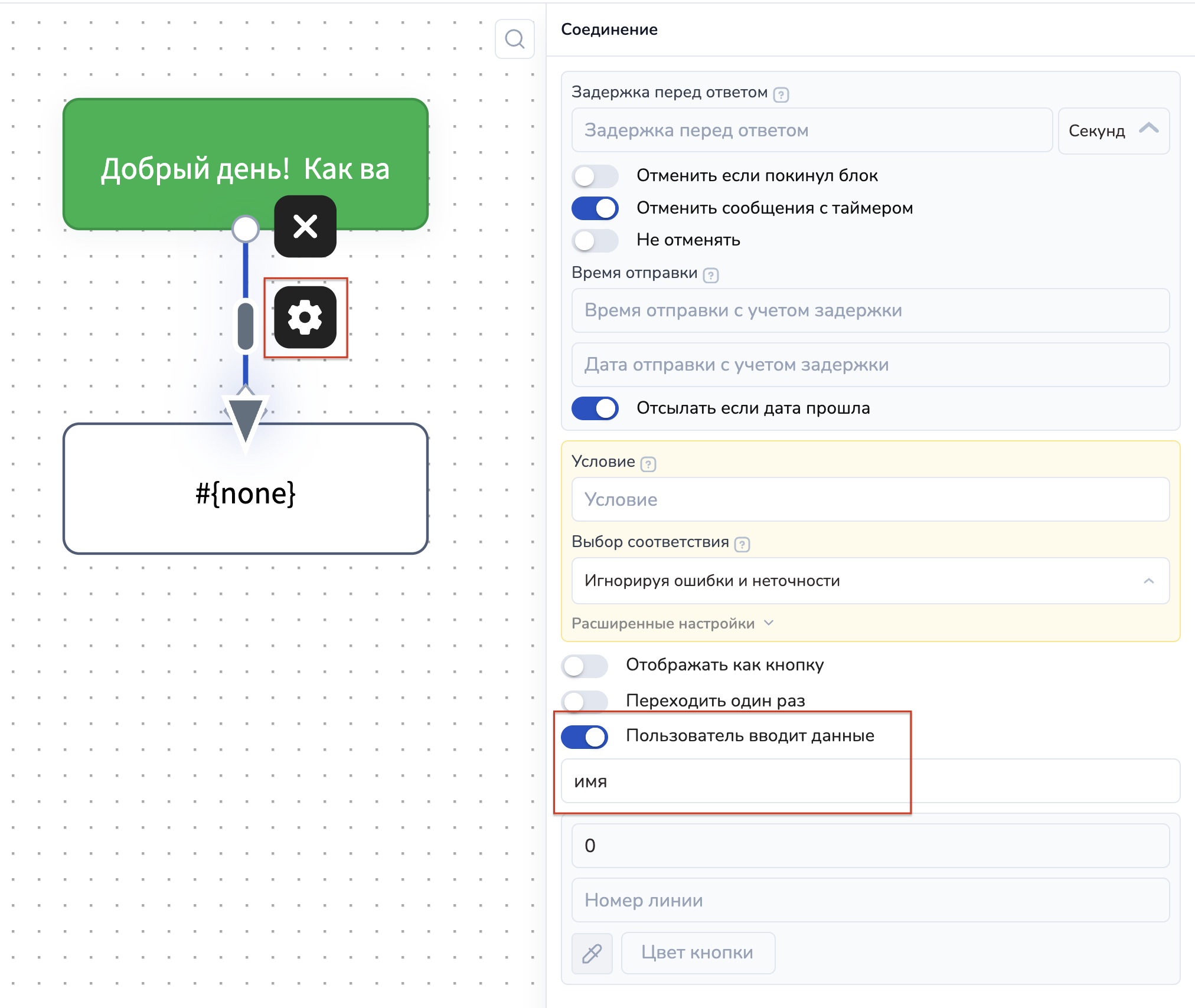1195x1008 pixels.
Task: Expand Расширенные настройки section
Action: click(672, 623)
